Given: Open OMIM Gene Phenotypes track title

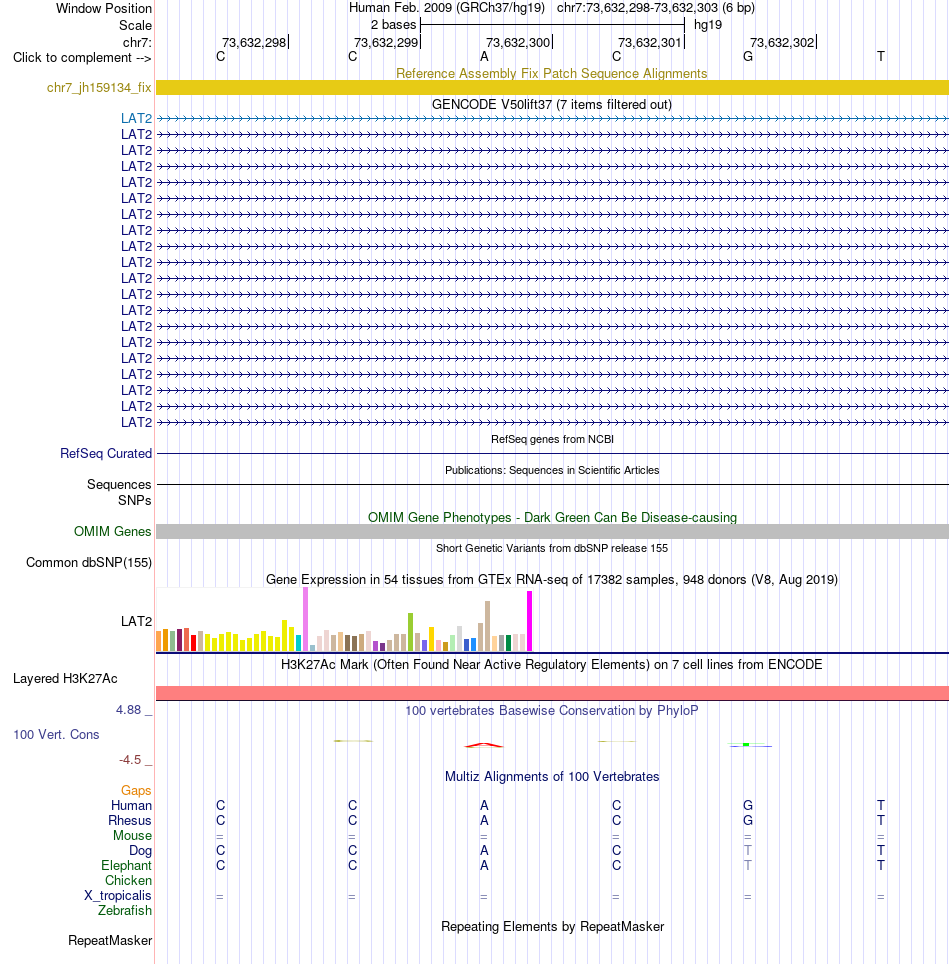Looking at the screenshot, I should coord(552,517).
